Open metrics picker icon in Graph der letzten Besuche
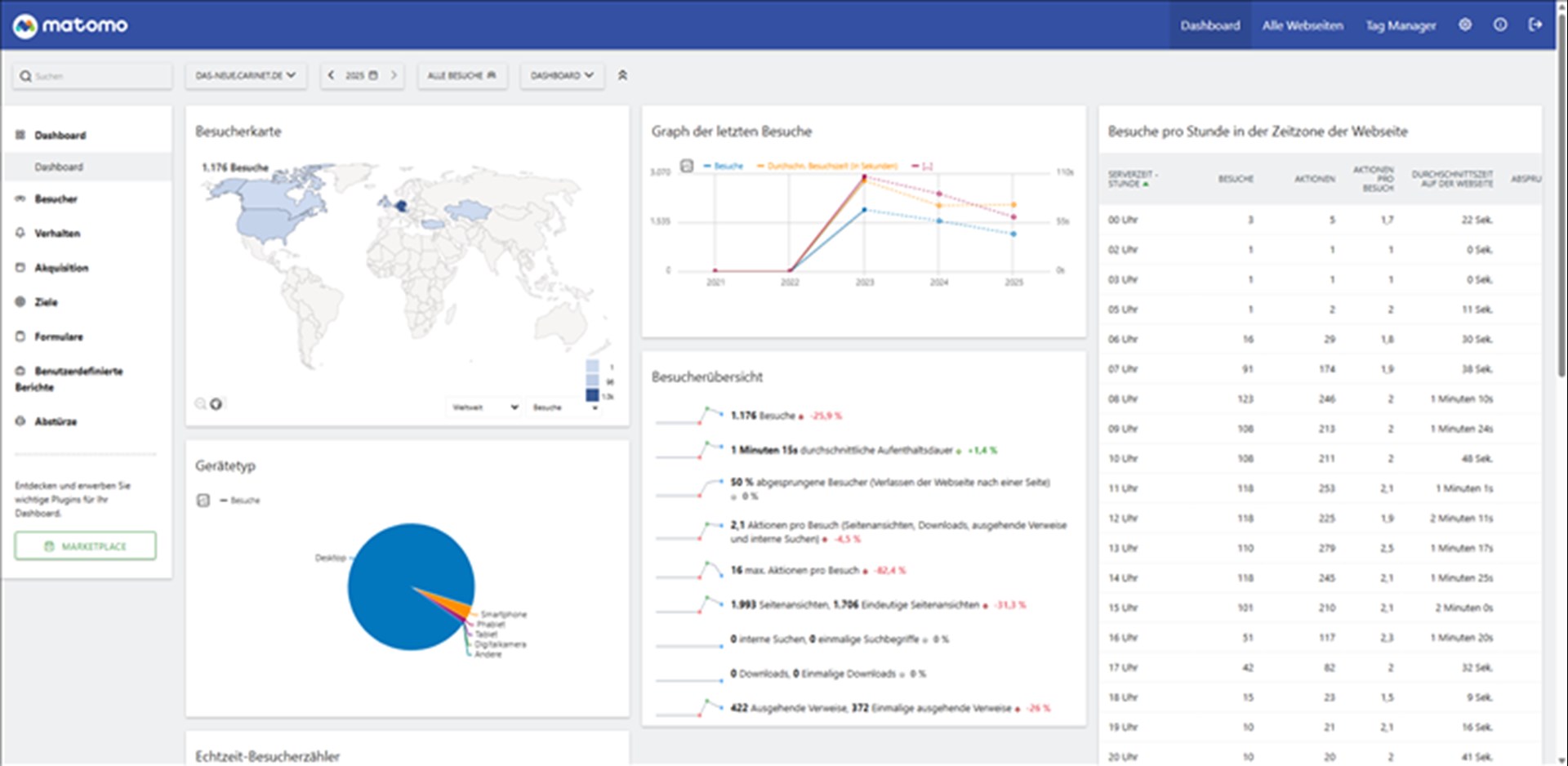 pos(687,166)
